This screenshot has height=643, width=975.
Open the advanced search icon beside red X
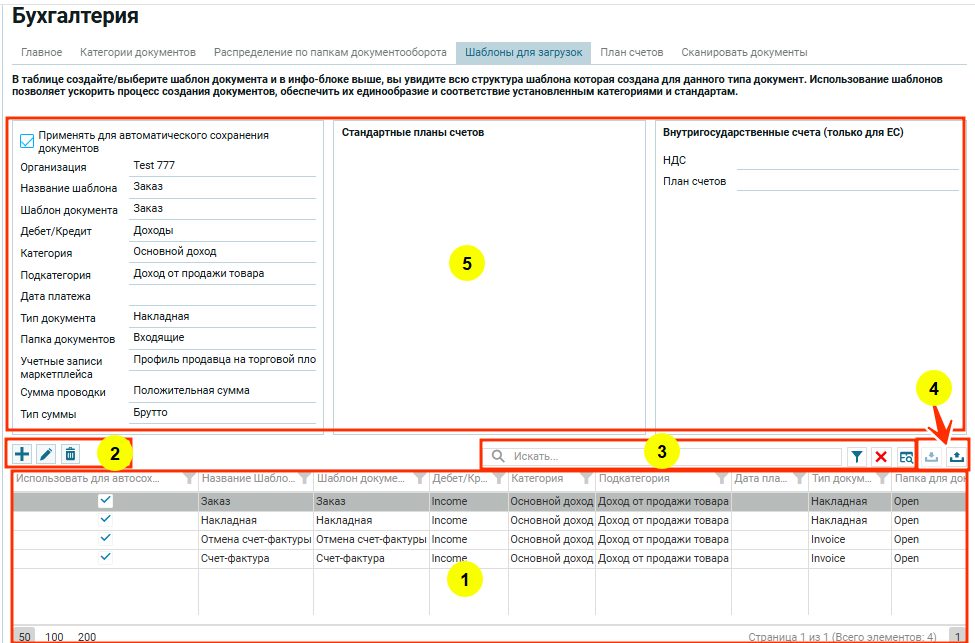point(906,456)
